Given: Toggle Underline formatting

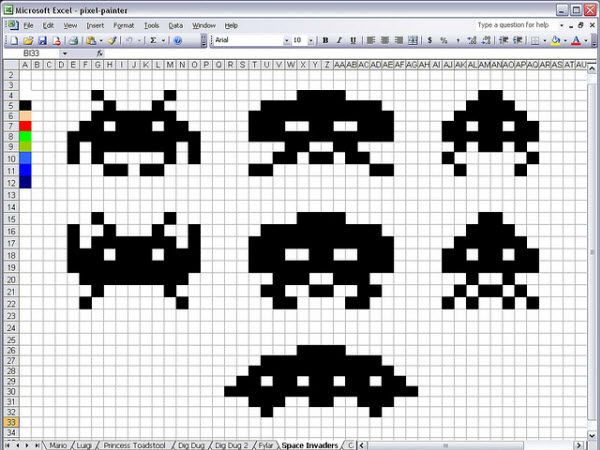Looking at the screenshot, I should coord(352,41).
